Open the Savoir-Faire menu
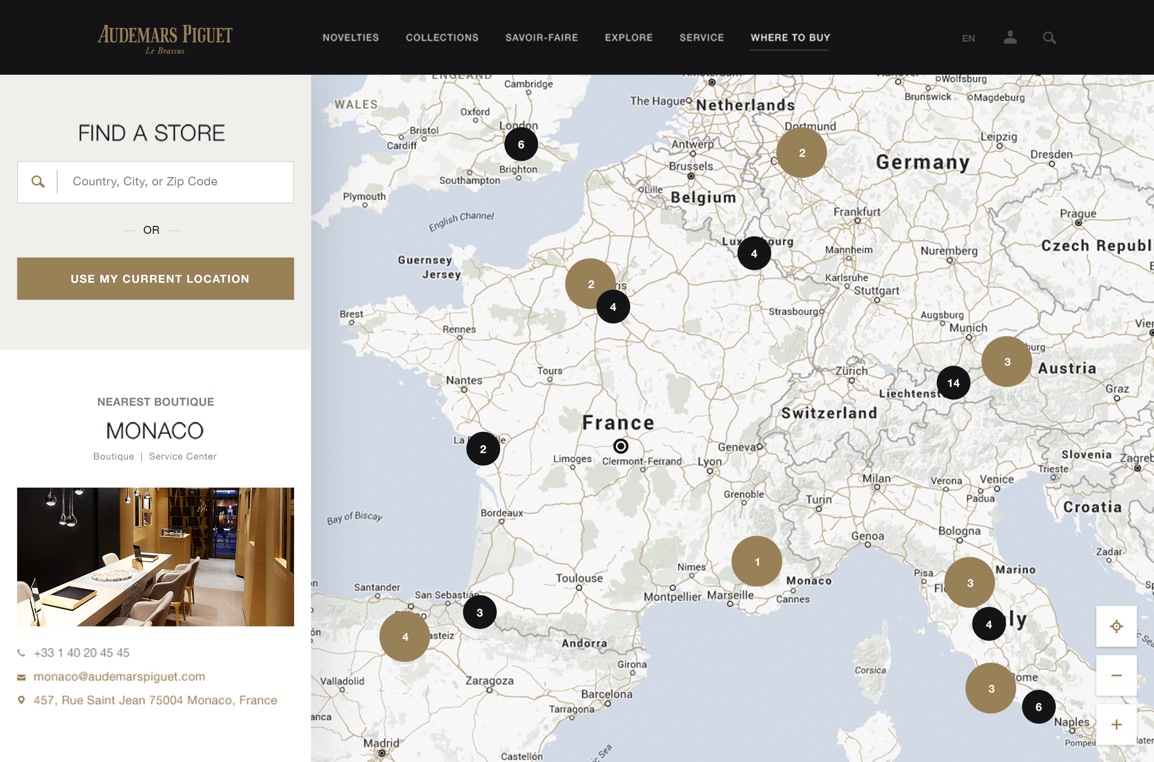 coord(542,38)
